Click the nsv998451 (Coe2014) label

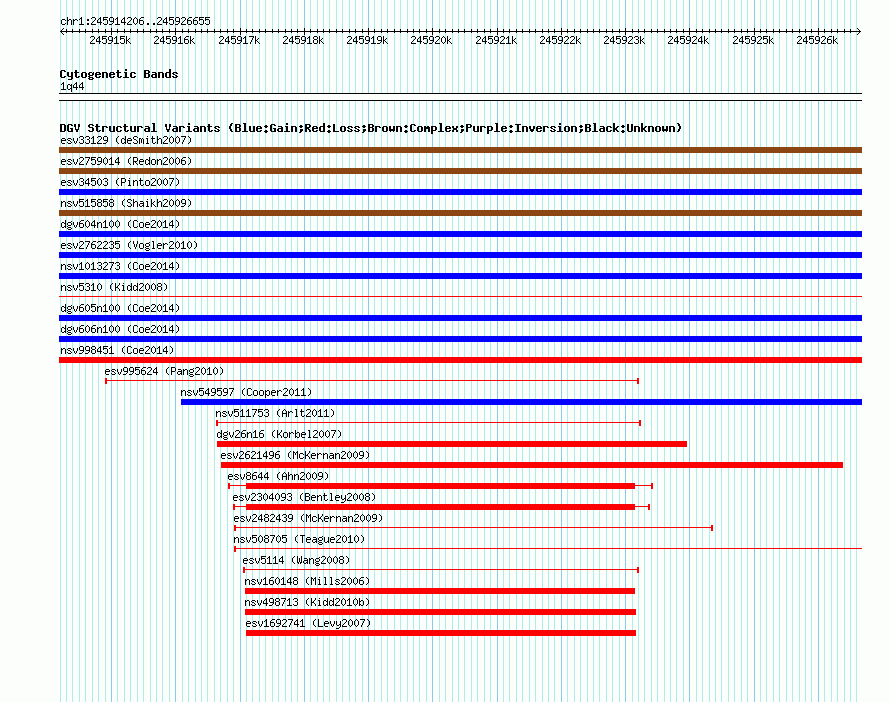[117, 350]
